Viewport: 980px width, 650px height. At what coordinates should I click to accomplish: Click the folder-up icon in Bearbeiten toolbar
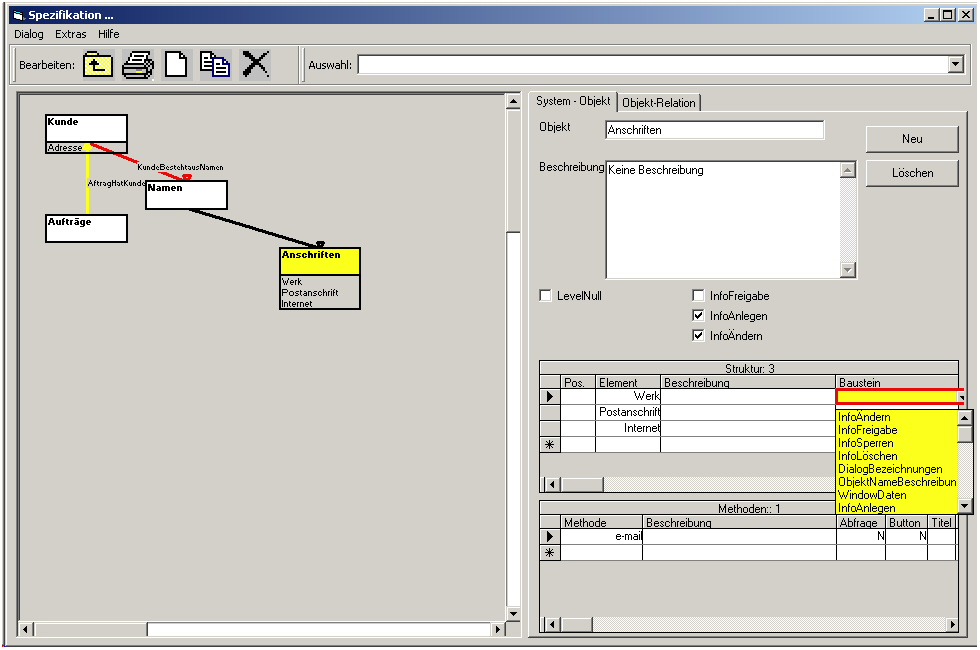click(97, 65)
